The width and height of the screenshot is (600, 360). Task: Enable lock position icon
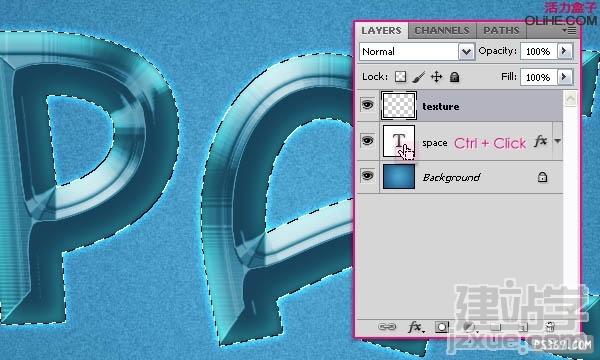(x=436, y=77)
